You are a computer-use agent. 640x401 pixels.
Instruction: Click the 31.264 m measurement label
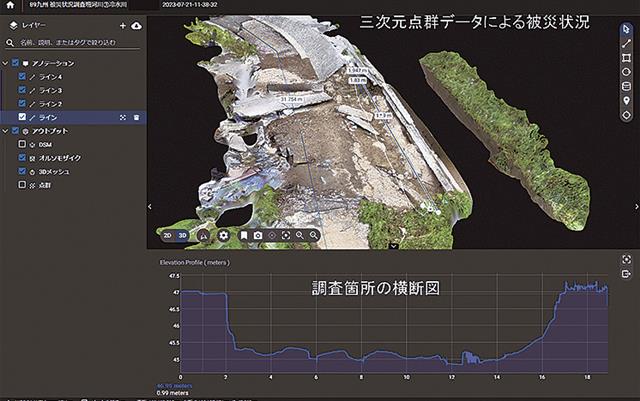pyautogui.click(x=292, y=99)
